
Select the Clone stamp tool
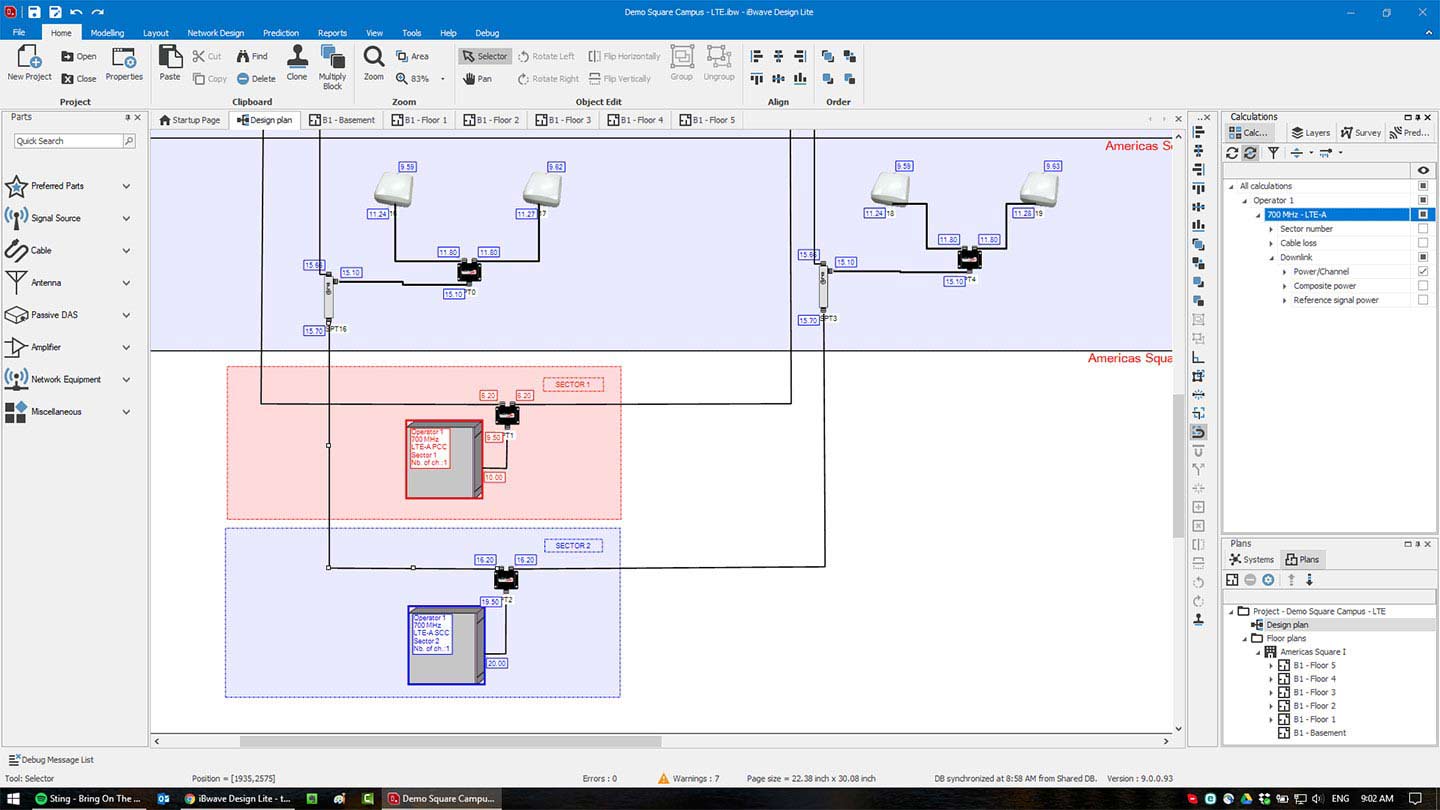(x=297, y=58)
